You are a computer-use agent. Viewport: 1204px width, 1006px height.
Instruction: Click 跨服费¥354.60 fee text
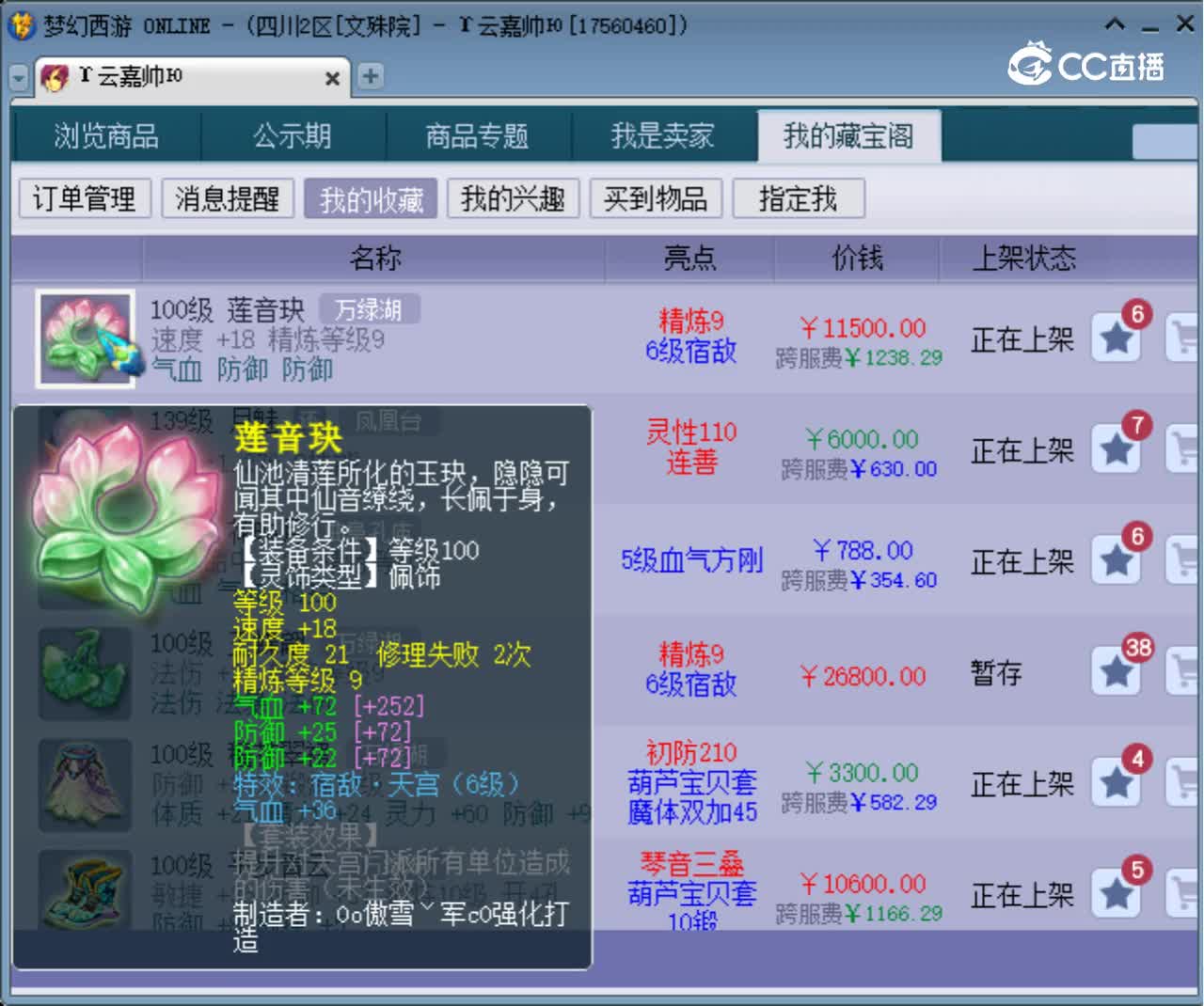point(859,580)
